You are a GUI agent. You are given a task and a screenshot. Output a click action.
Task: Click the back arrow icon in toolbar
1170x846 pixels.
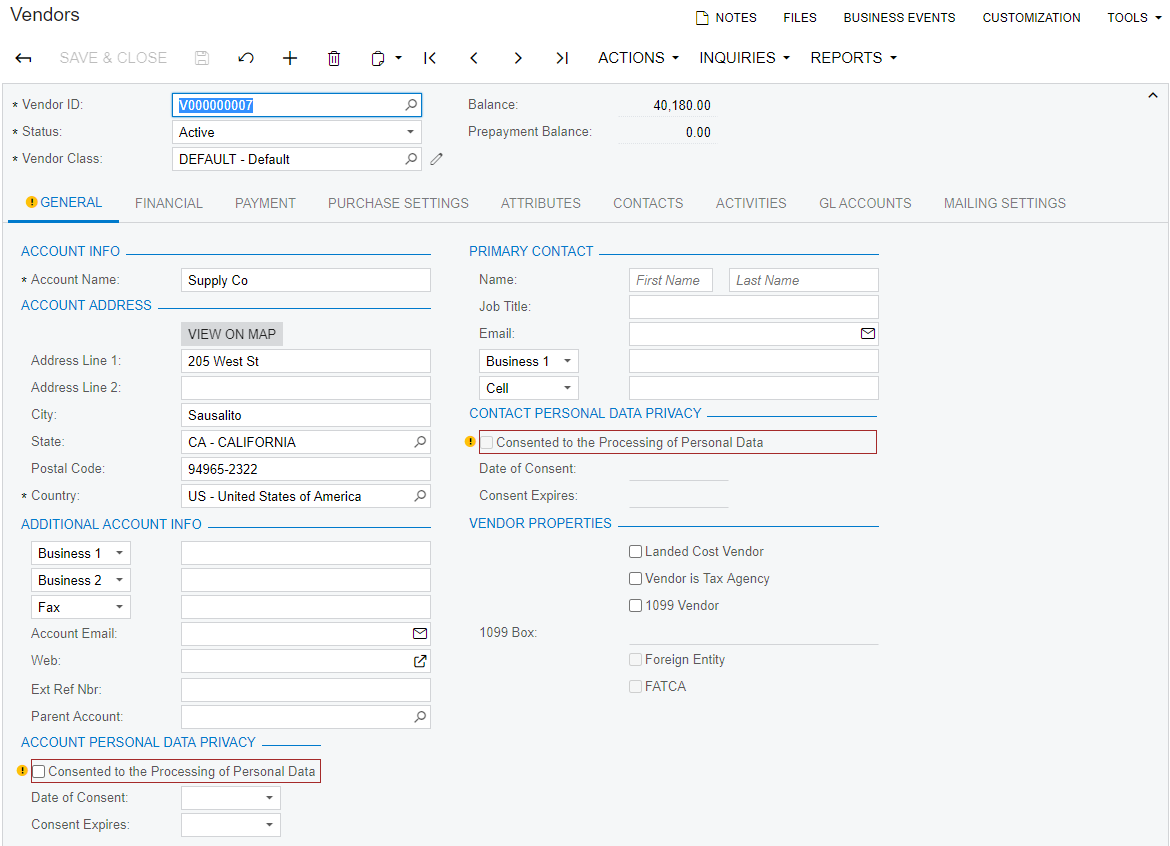pos(24,58)
